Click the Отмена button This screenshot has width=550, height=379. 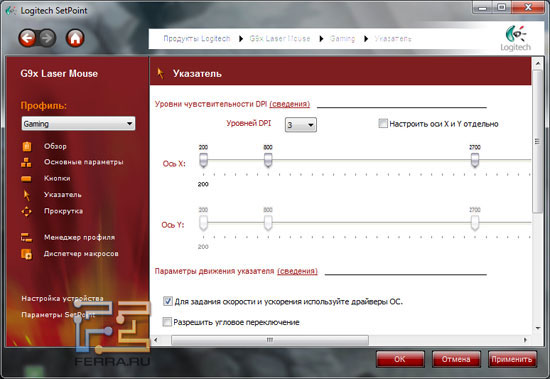[x=456, y=359]
